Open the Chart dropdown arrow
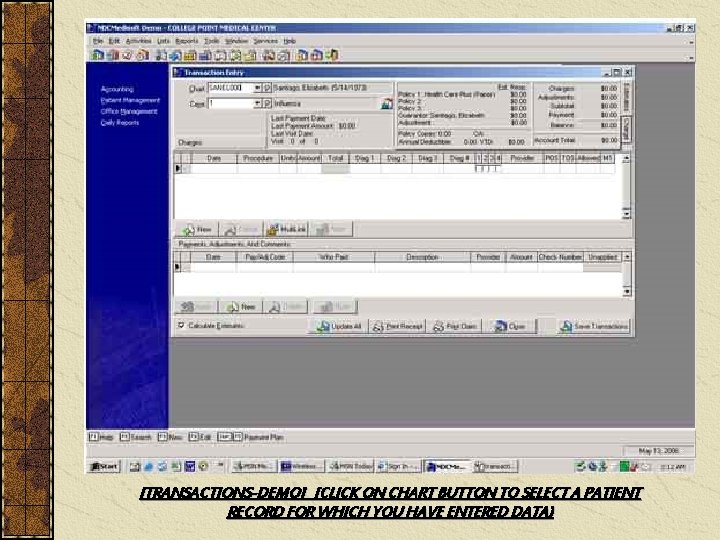Viewport: 720px width, 540px height. point(258,88)
